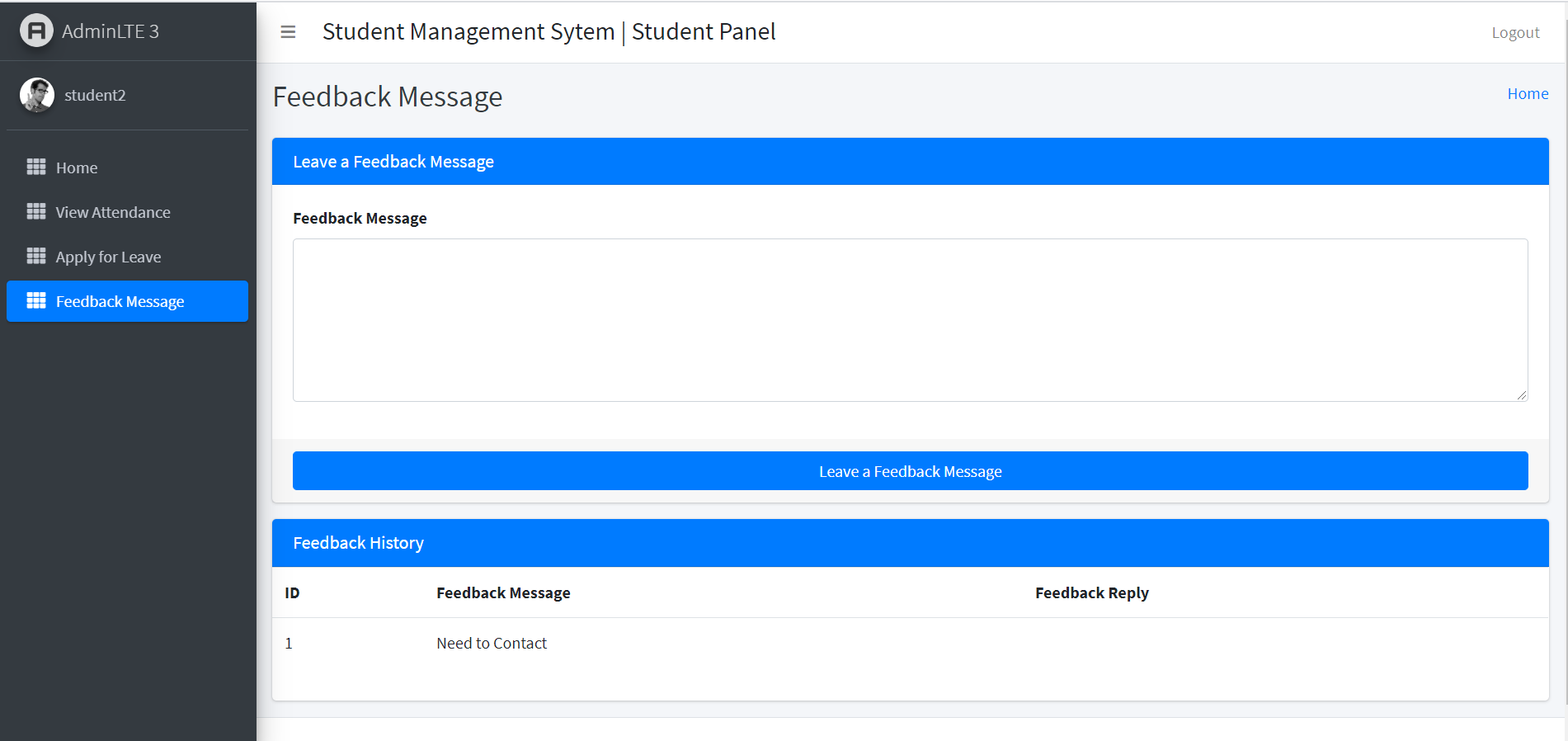Follow the Home breadcrumb link

point(1528,94)
